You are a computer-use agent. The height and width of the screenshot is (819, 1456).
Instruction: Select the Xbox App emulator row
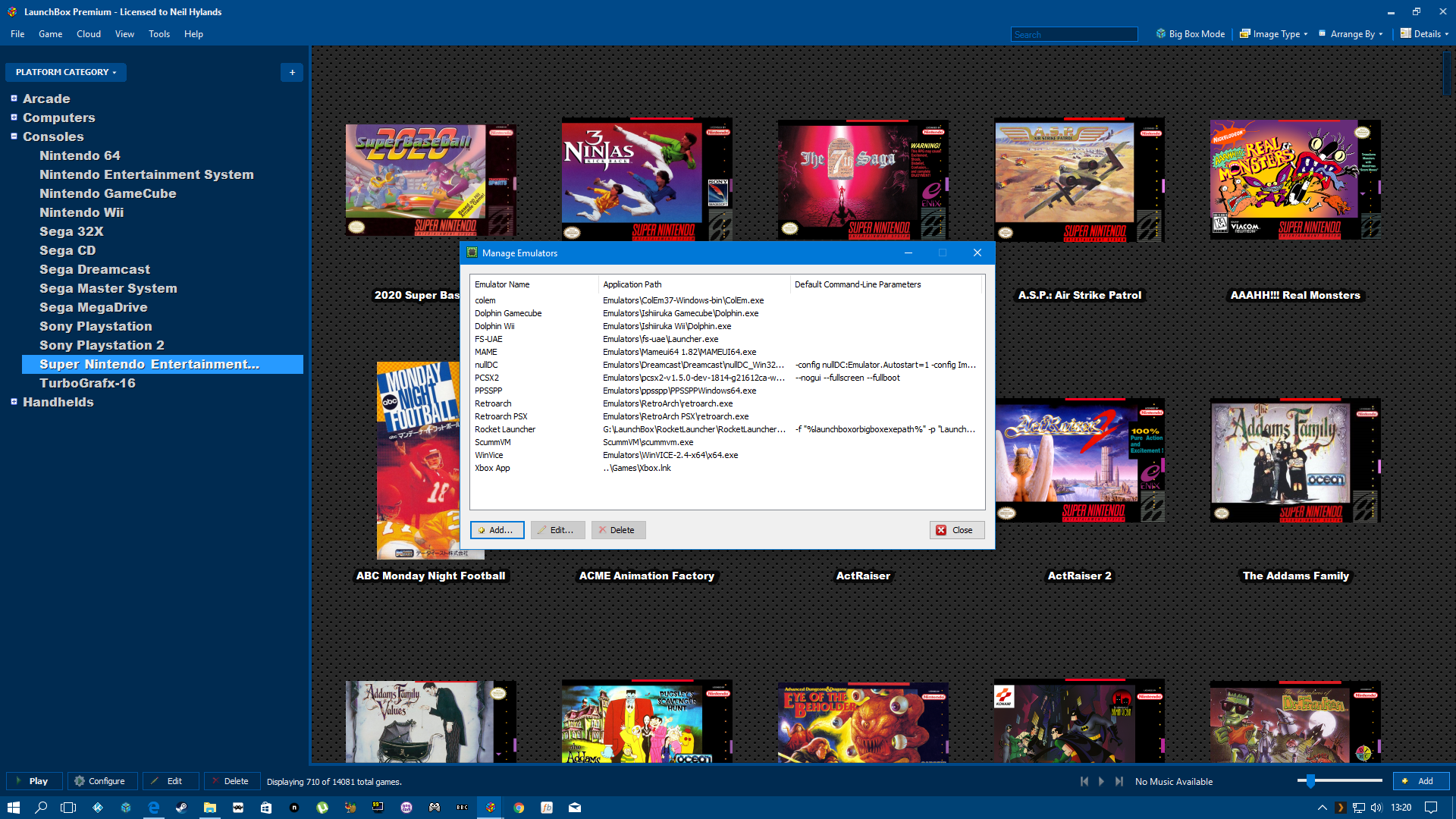tap(726, 468)
